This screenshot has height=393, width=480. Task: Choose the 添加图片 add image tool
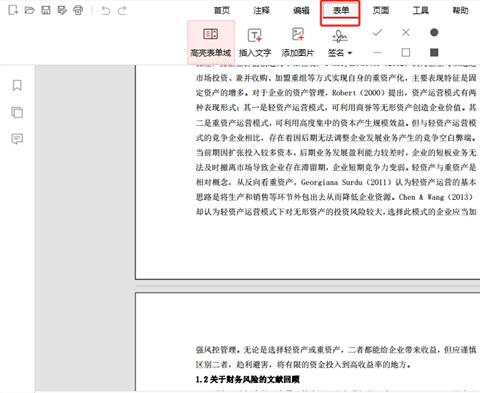pos(298,43)
